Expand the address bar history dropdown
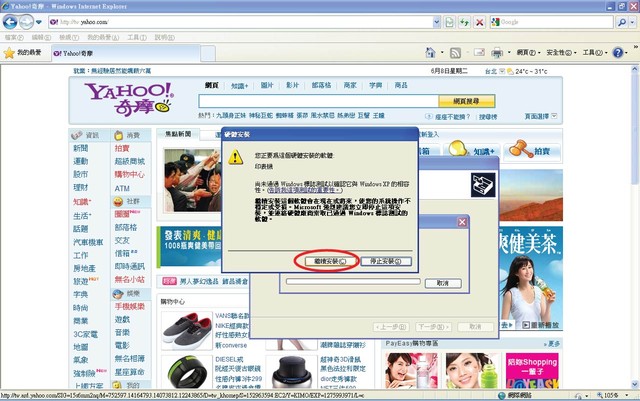The height and width of the screenshot is (401, 640). pos(436,22)
